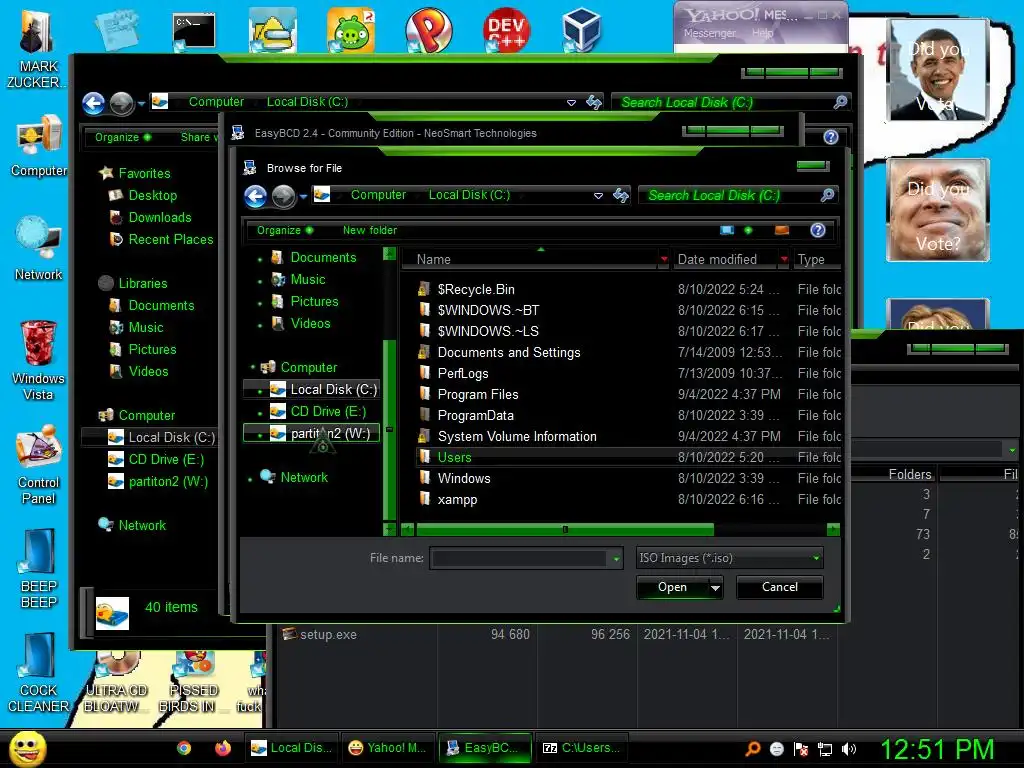1024x768 pixels.
Task: Click Open button in Browse dialog
Action: coord(672,587)
